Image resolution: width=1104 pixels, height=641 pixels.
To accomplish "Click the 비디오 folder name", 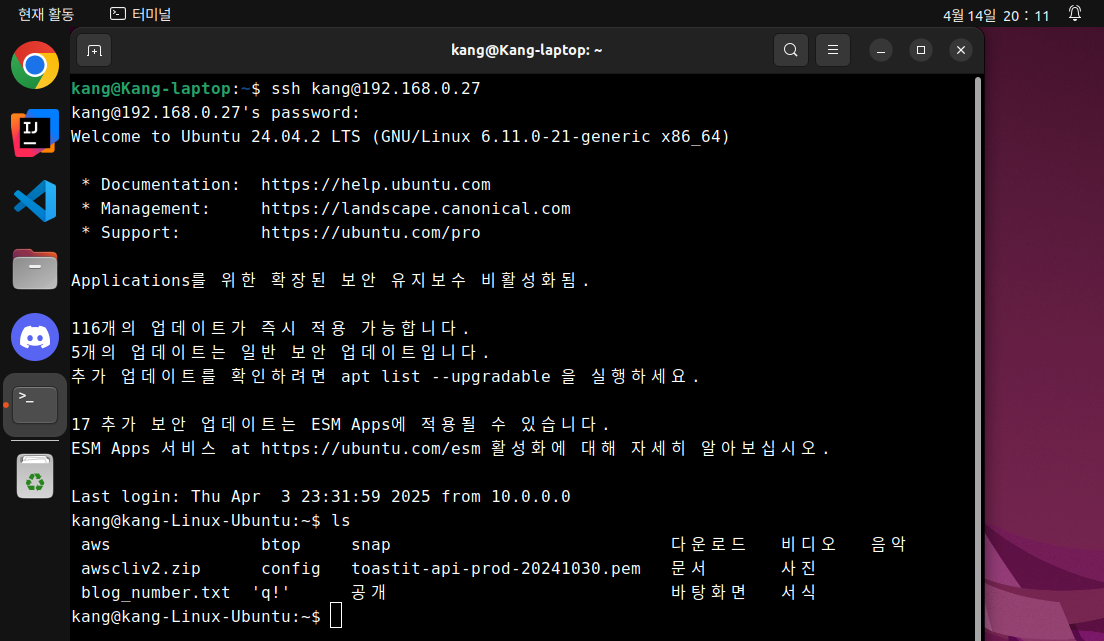I will 808,544.
